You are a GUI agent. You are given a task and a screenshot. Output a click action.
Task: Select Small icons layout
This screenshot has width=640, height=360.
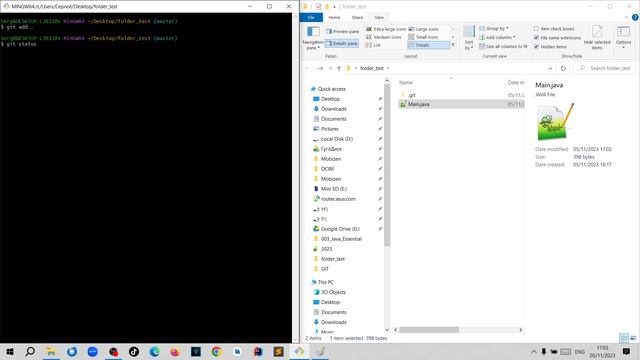coord(423,37)
